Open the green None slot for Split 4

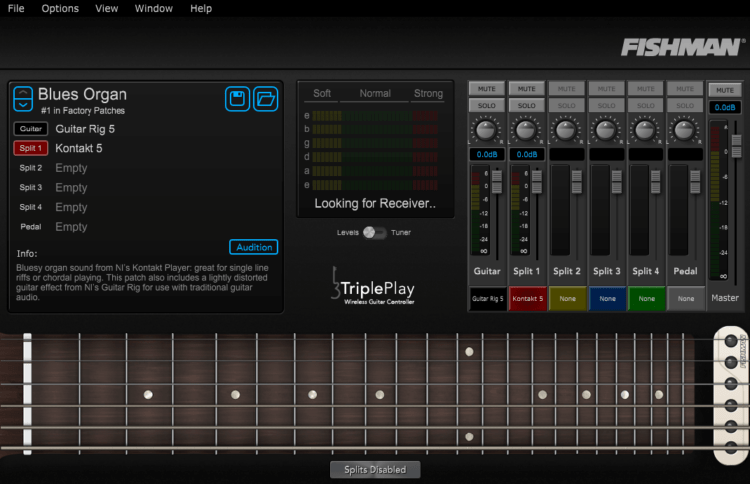click(646, 298)
